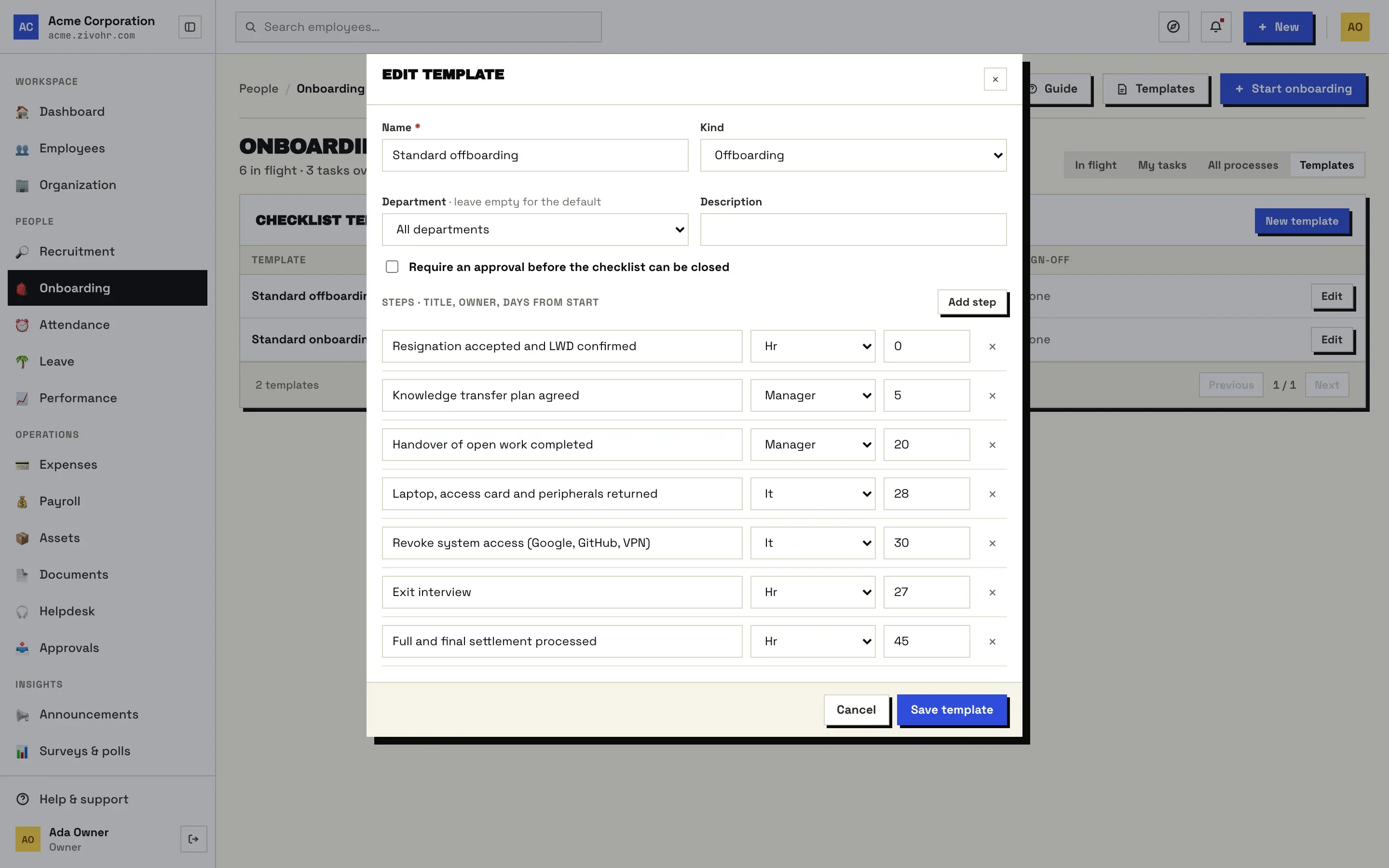Click the '+ New' button in top bar
This screenshot has height=868, width=1389.
pyautogui.click(x=1278, y=27)
